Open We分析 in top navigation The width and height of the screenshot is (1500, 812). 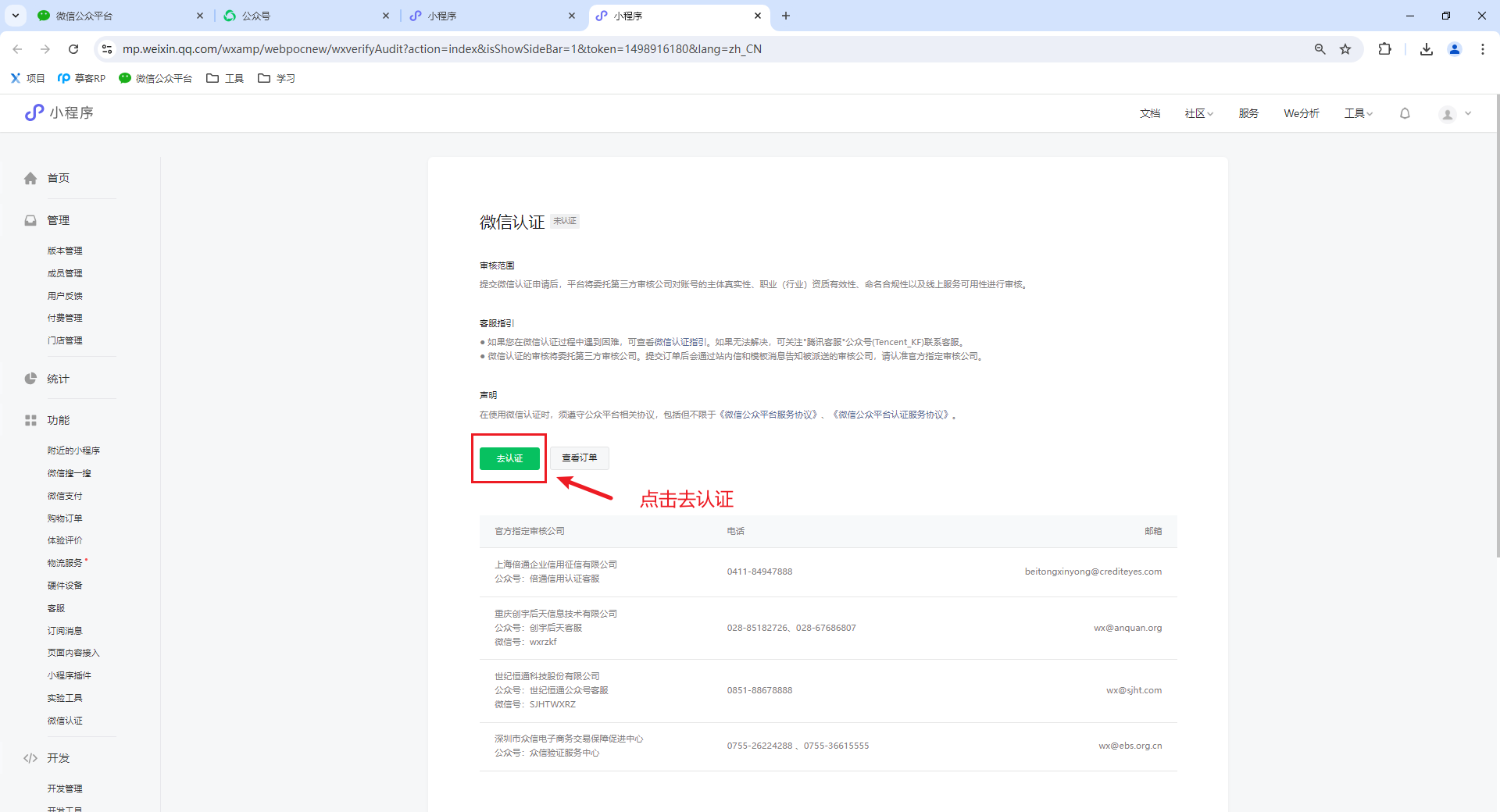(x=1302, y=113)
